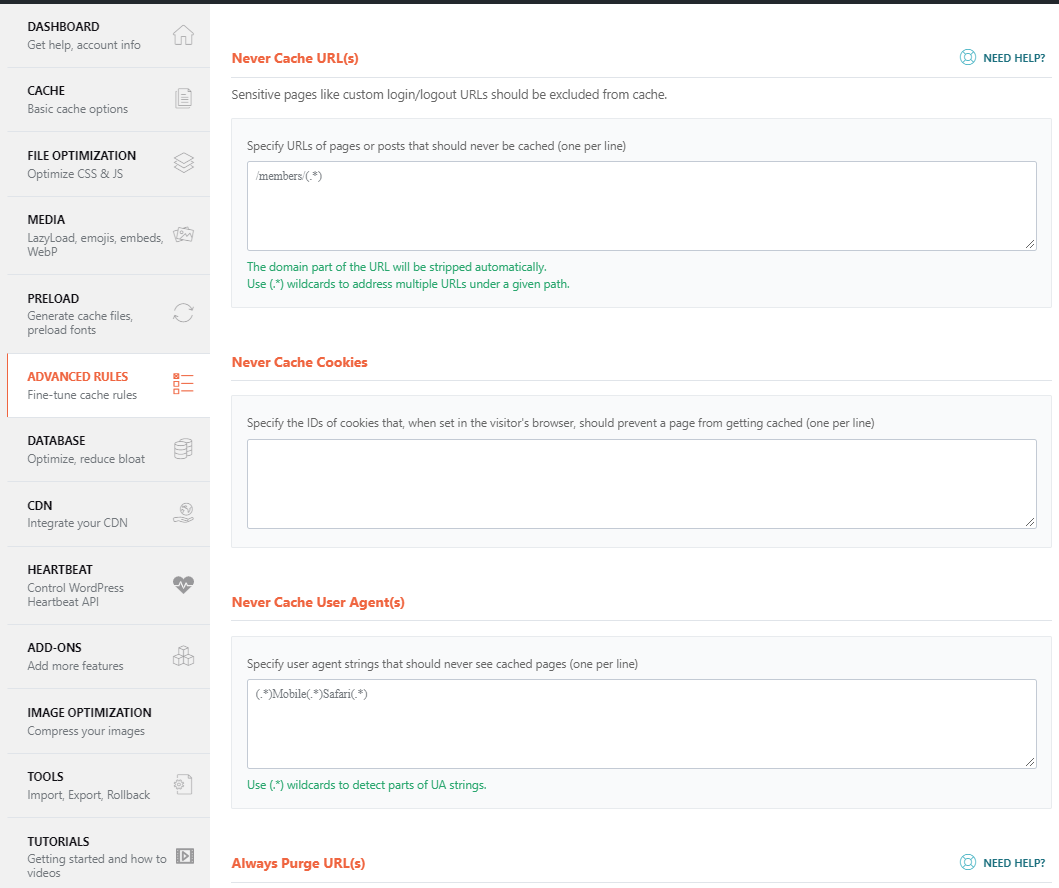Click the Cache document icon
Image resolution: width=1059 pixels, height=888 pixels.
[x=183, y=99]
